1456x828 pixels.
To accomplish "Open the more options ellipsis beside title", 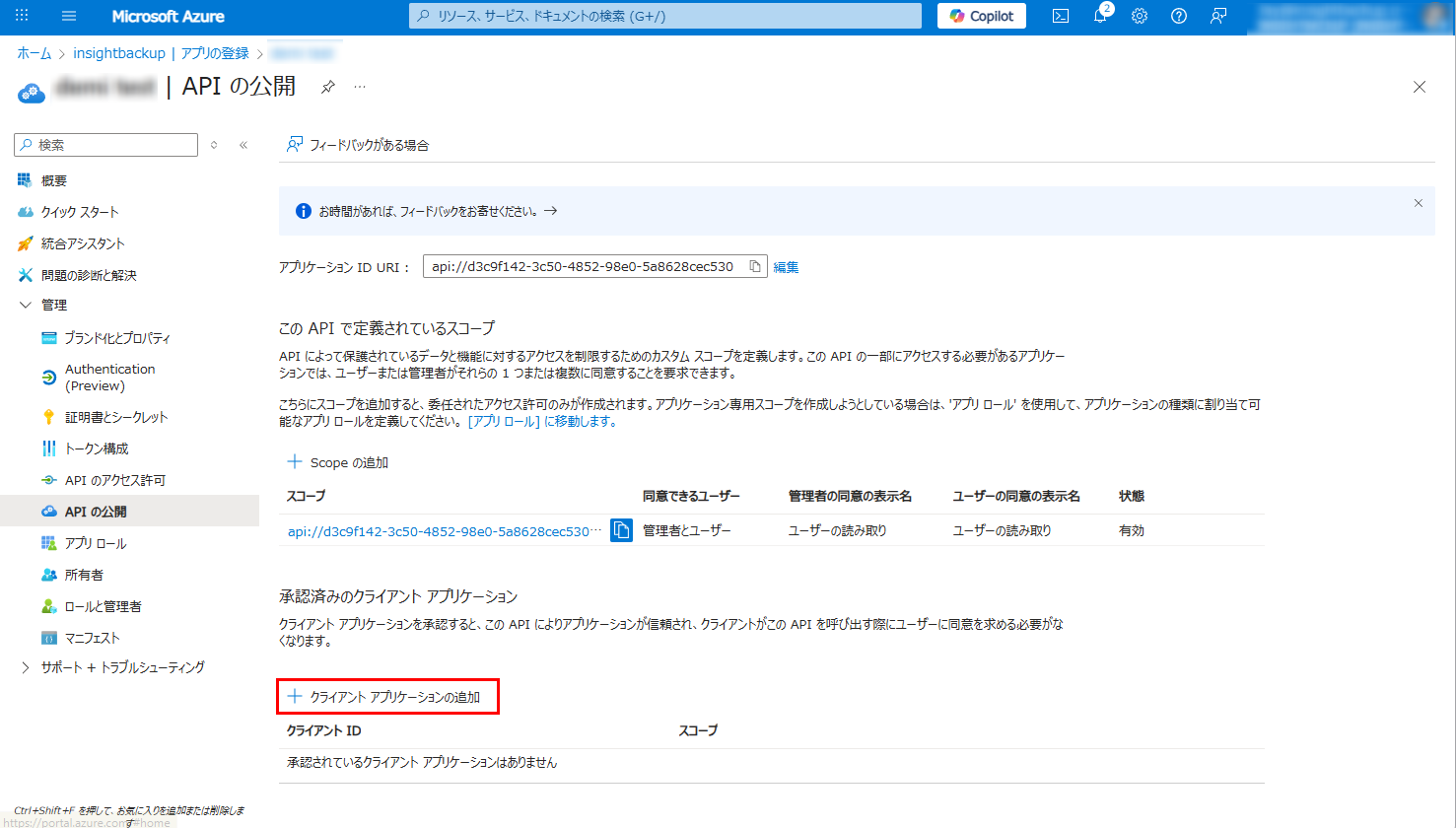I will pos(360,87).
